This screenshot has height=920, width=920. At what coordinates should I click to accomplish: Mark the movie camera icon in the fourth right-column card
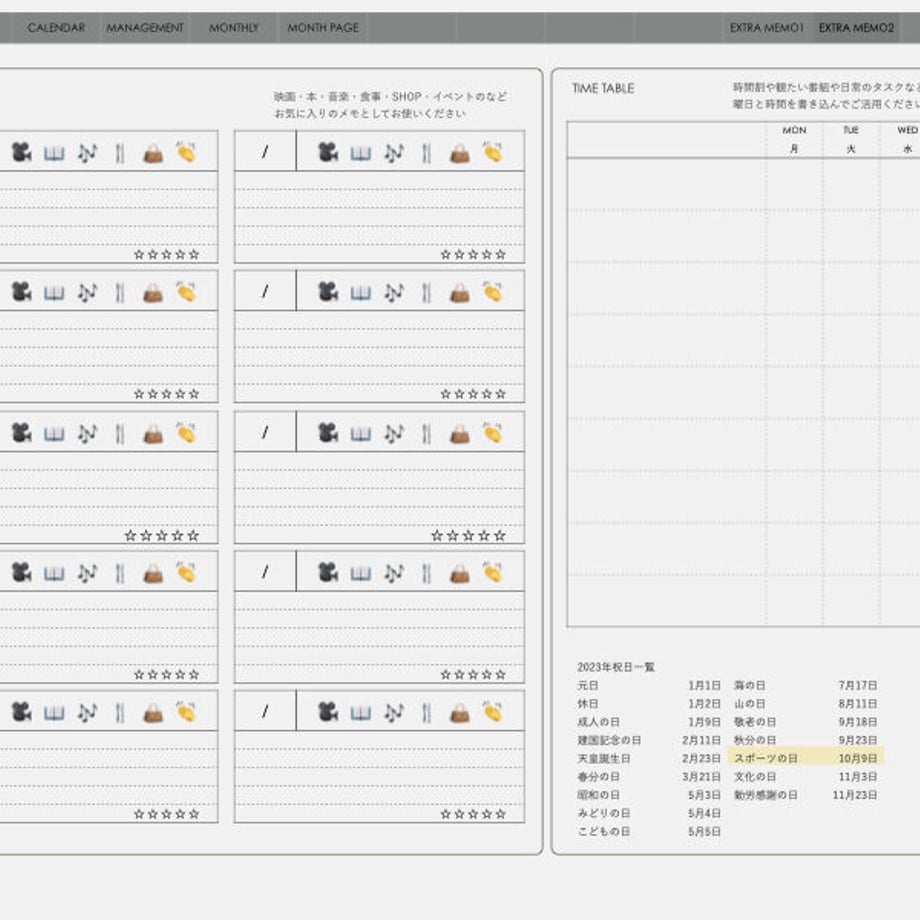coord(327,573)
